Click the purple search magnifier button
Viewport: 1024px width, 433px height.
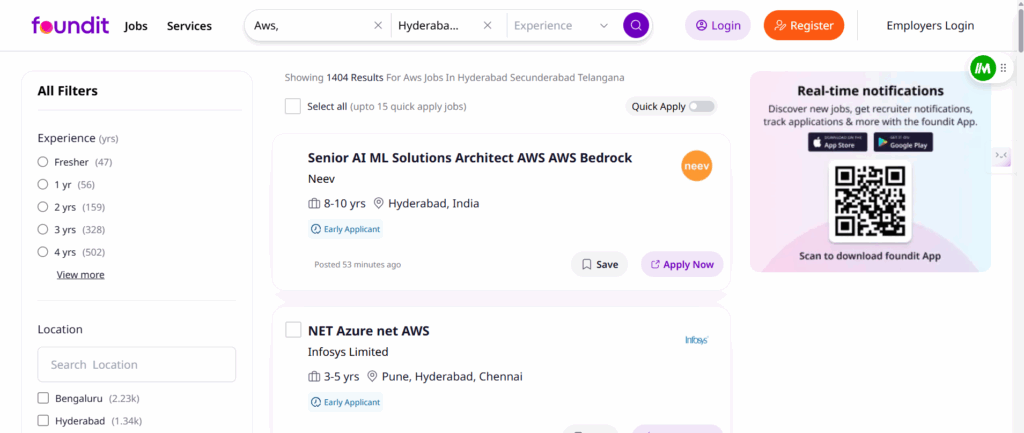(636, 25)
